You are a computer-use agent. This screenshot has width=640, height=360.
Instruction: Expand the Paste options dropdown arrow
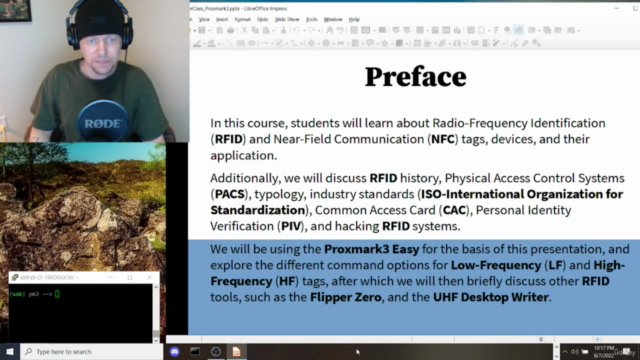click(x=273, y=31)
